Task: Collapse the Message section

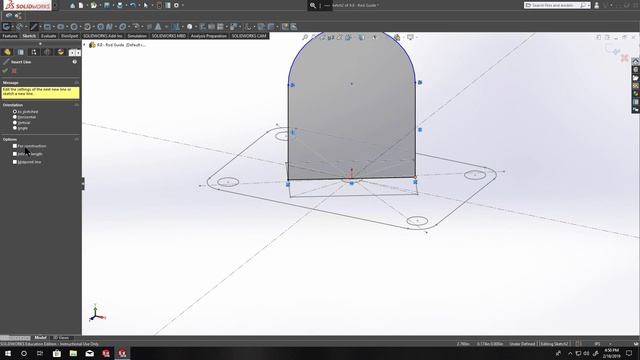Action: coord(77,82)
